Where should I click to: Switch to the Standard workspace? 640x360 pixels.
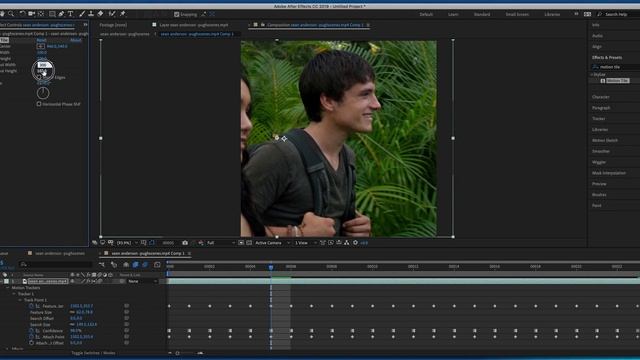pos(482,14)
